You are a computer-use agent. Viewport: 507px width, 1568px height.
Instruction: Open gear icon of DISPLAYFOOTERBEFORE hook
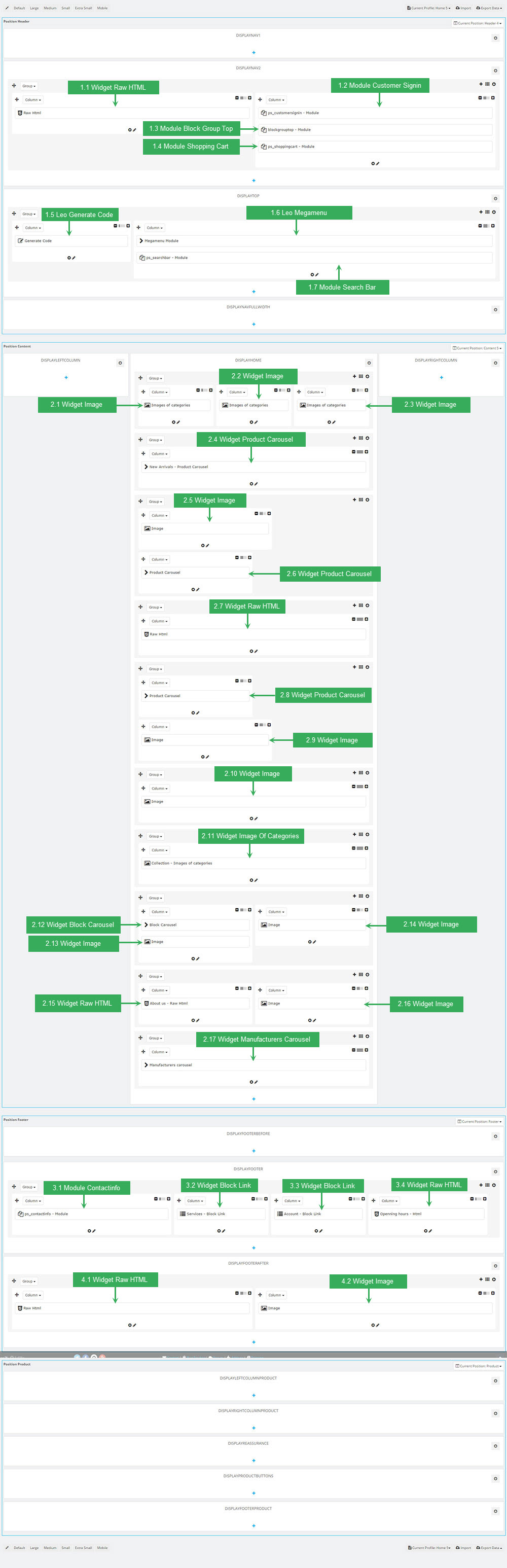pos(495,1136)
